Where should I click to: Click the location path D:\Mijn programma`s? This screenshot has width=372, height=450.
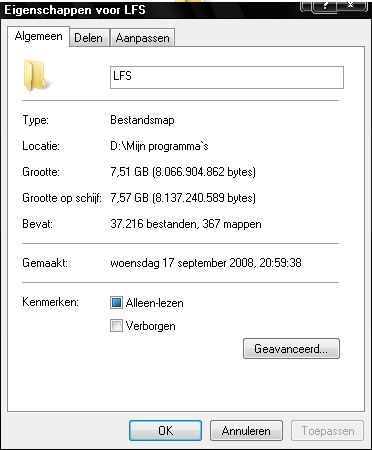159,146
